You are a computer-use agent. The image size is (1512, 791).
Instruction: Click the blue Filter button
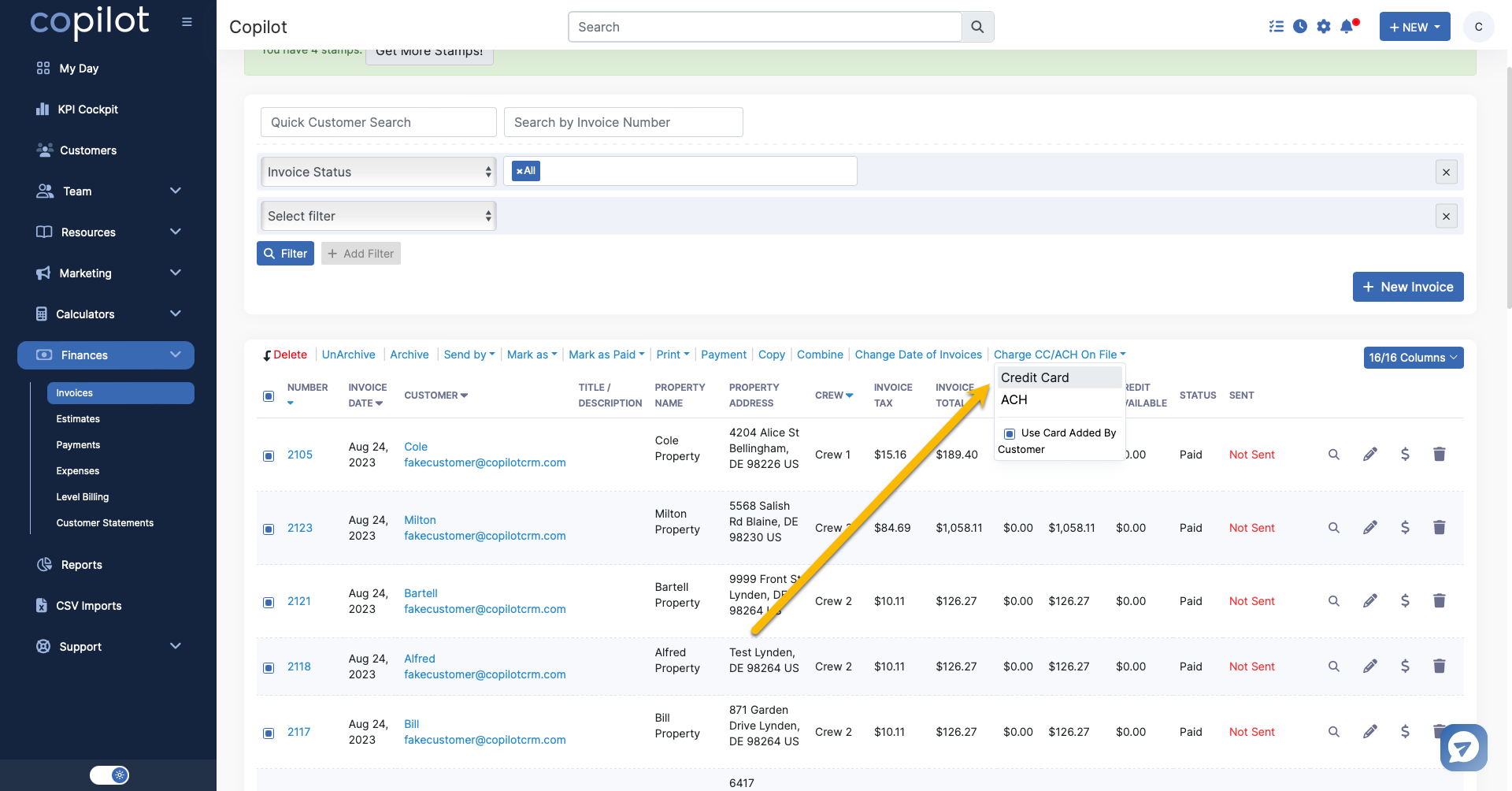[285, 254]
